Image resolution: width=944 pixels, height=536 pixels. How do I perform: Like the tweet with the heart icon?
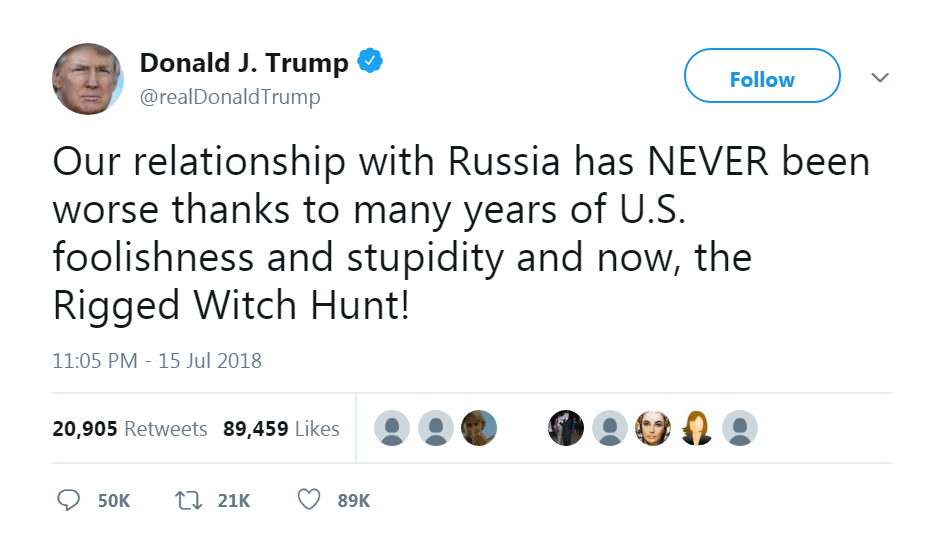coord(310,499)
